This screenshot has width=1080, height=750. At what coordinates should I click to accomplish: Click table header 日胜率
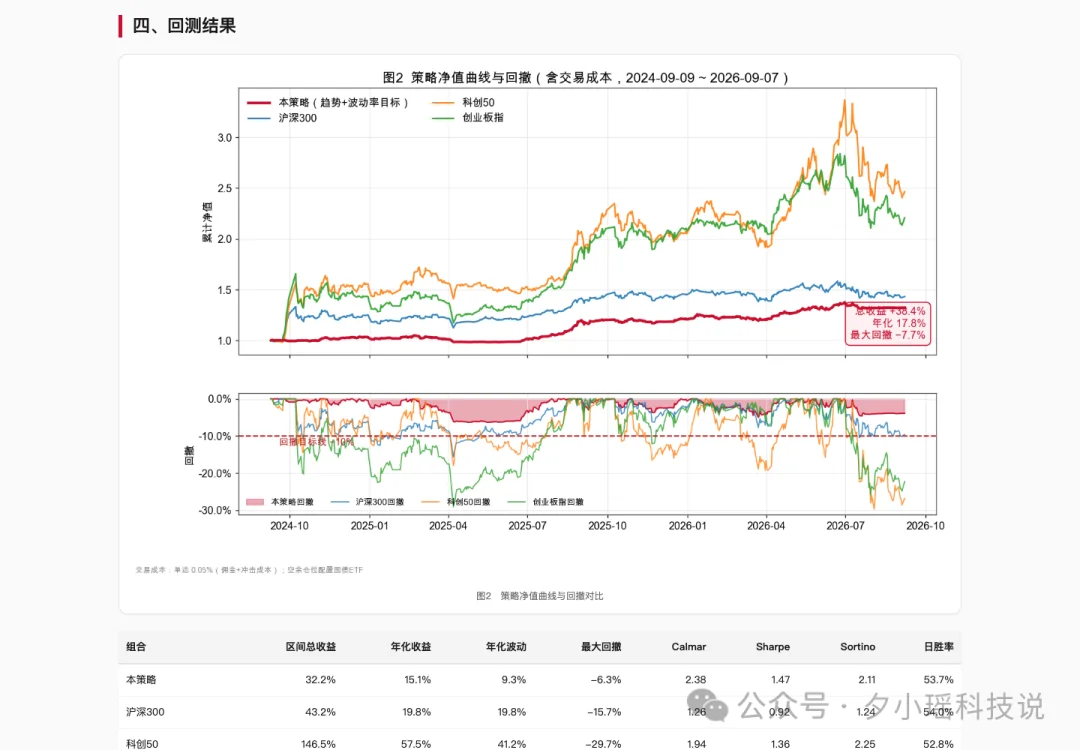click(x=939, y=647)
